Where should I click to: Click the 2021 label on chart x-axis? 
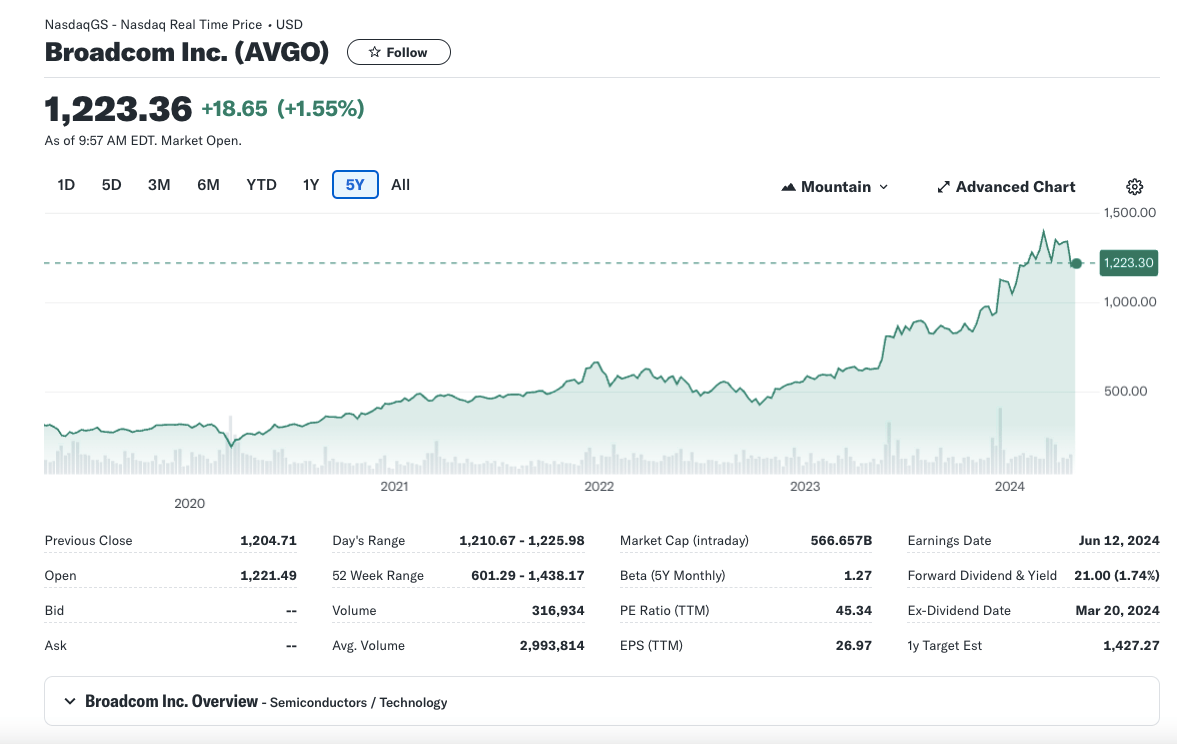(x=394, y=486)
